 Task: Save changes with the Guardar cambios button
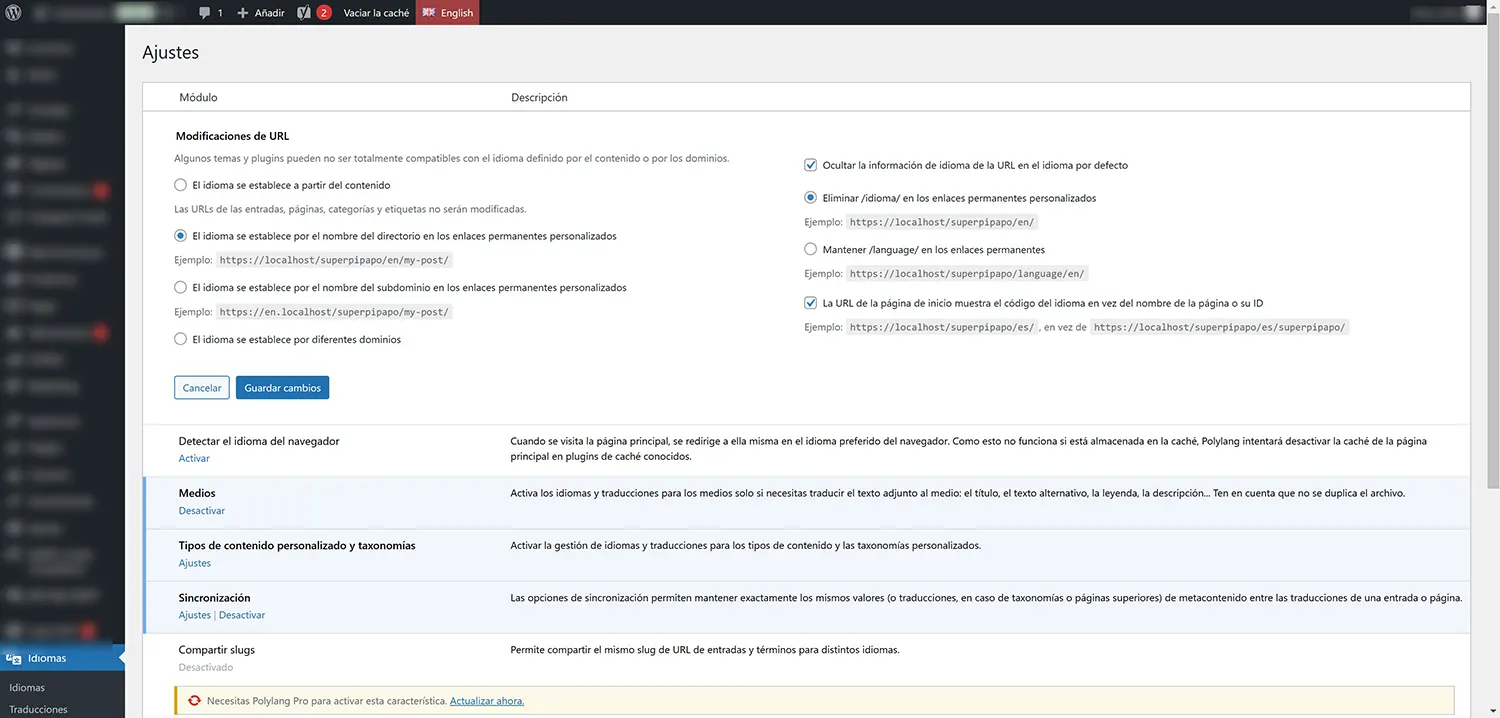pos(282,387)
